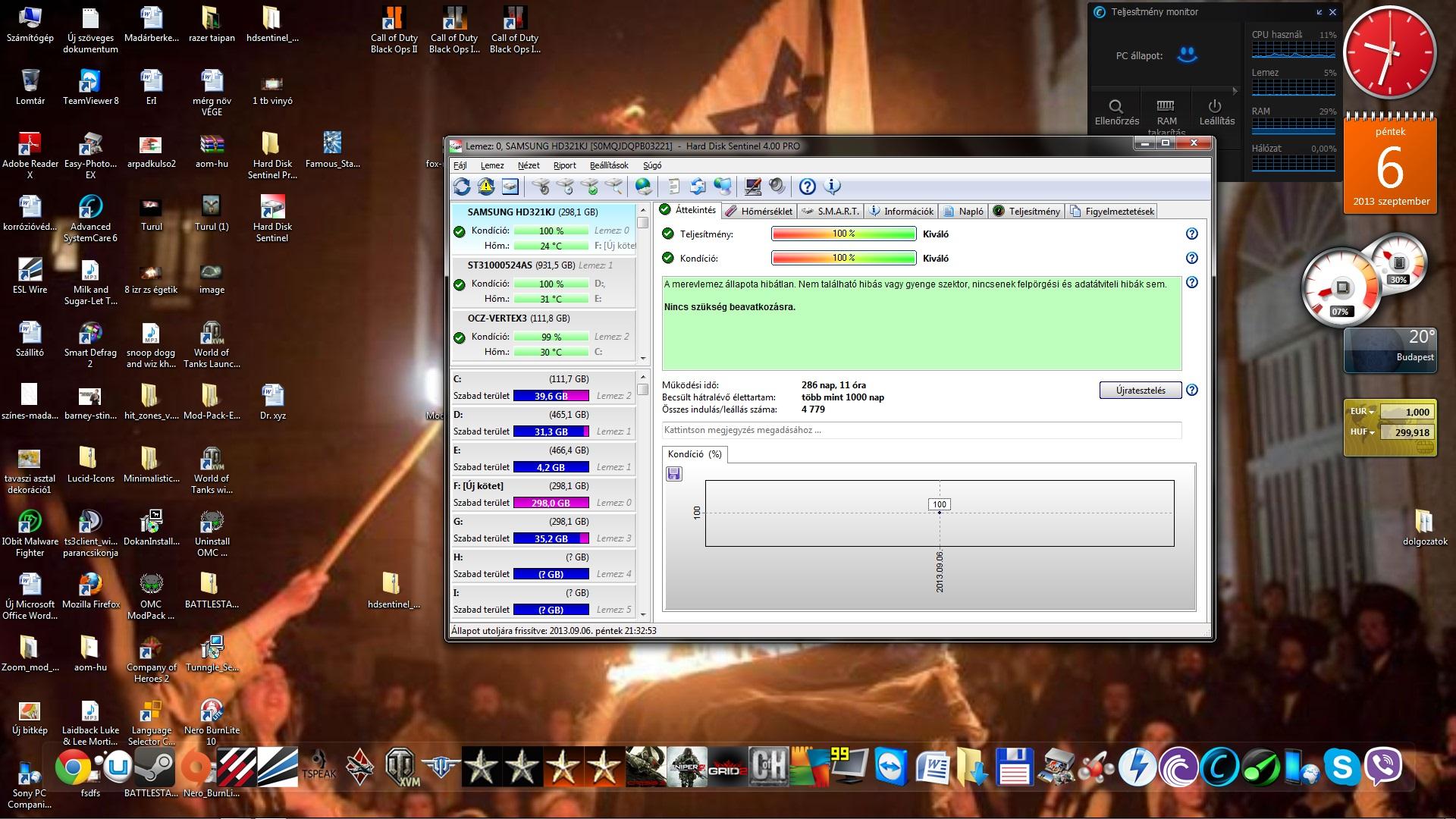The height and width of the screenshot is (819, 1456).
Task: Click the comment field 'Kattintson megjegyzés megadásához'
Action: pyautogui.click(x=921, y=430)
